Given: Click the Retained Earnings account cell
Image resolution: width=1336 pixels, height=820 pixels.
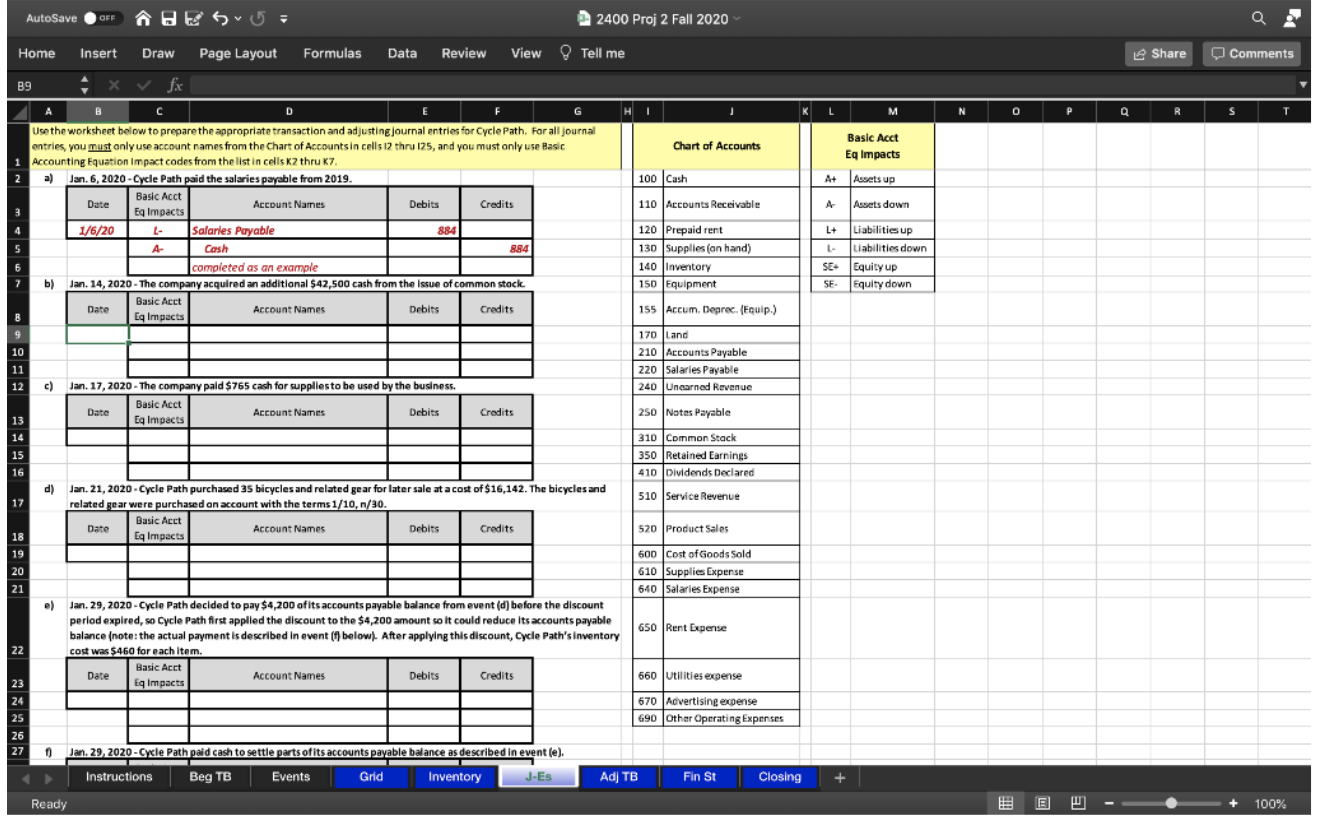Looking at the screenshot, I should click(732, 455).
